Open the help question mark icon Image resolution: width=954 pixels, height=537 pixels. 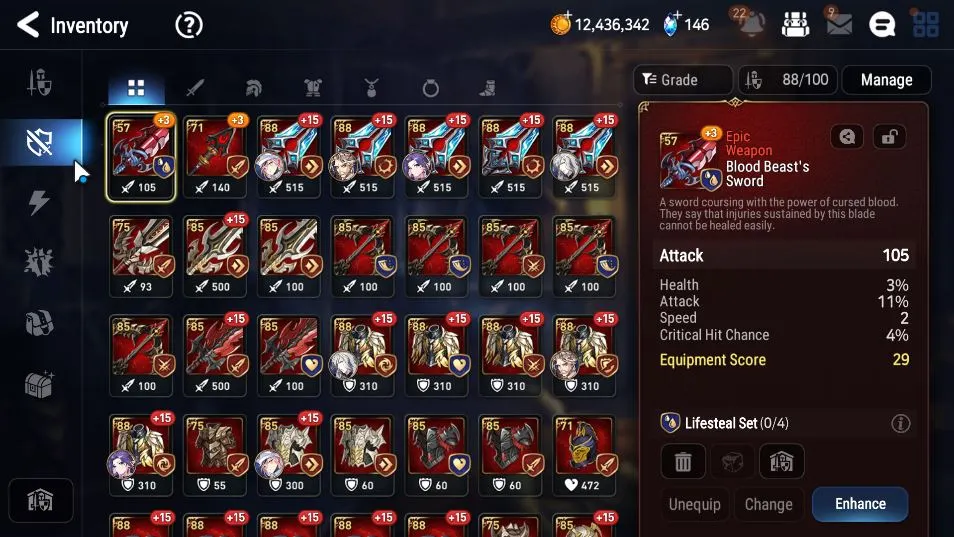point(189,26)
